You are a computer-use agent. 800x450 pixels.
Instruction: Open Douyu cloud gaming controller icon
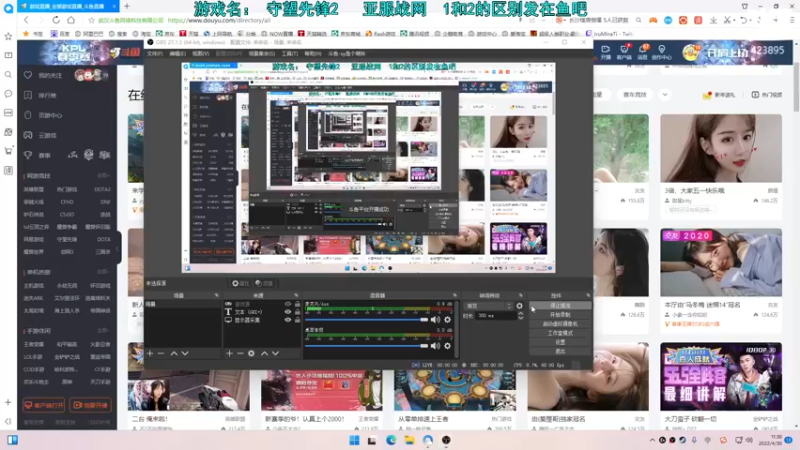click(x=28, y=135)
